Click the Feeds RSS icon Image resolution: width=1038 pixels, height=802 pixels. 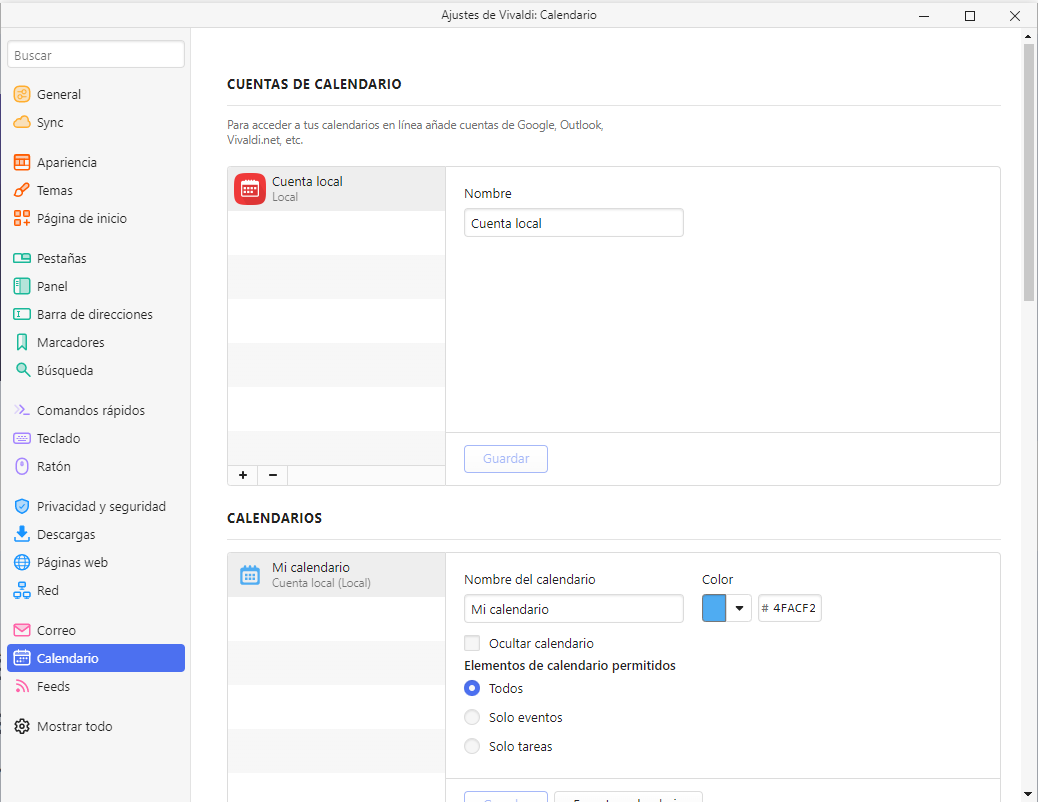(22, 686)
